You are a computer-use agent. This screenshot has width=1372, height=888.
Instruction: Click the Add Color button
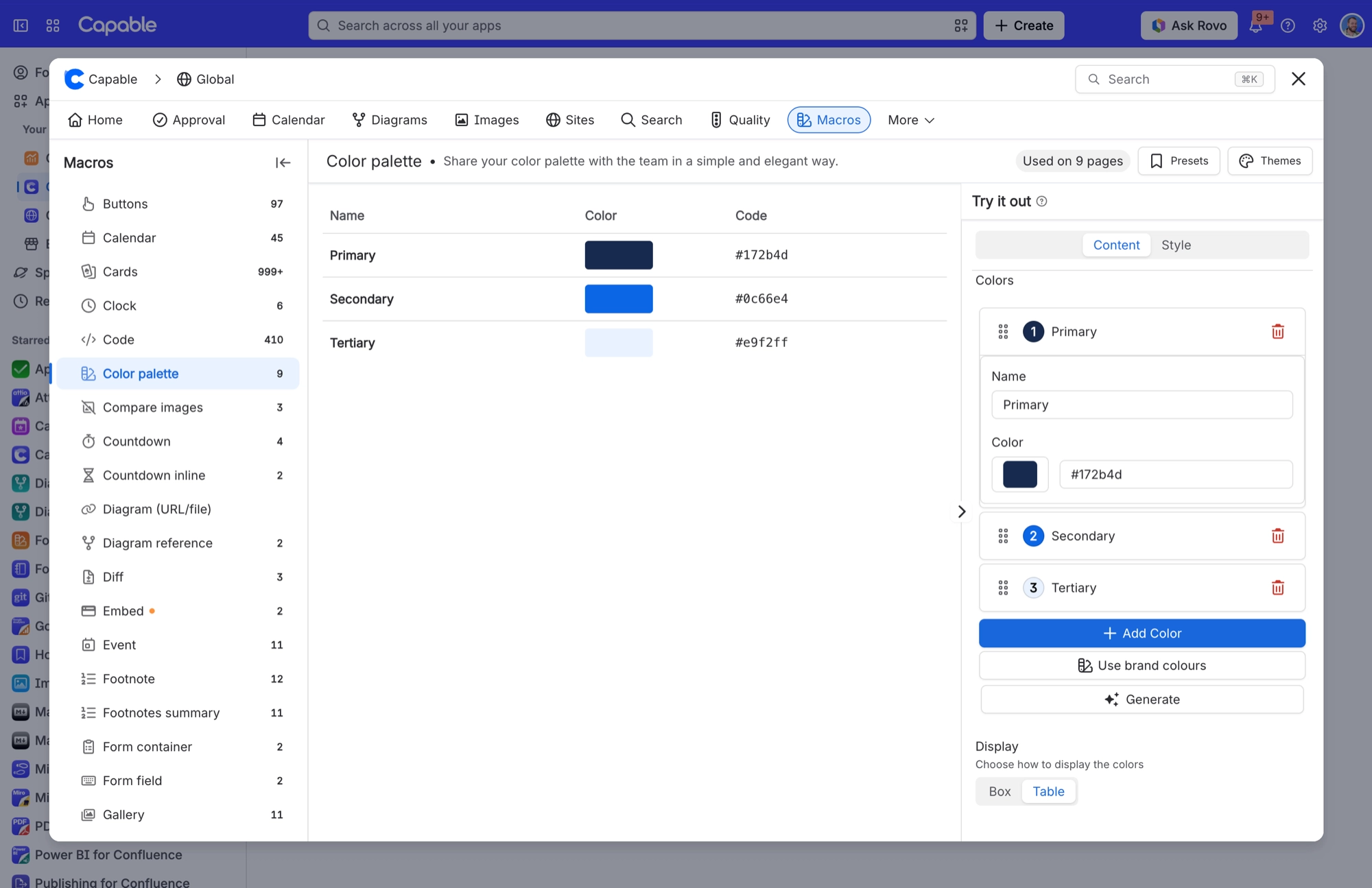[1142, 634]
